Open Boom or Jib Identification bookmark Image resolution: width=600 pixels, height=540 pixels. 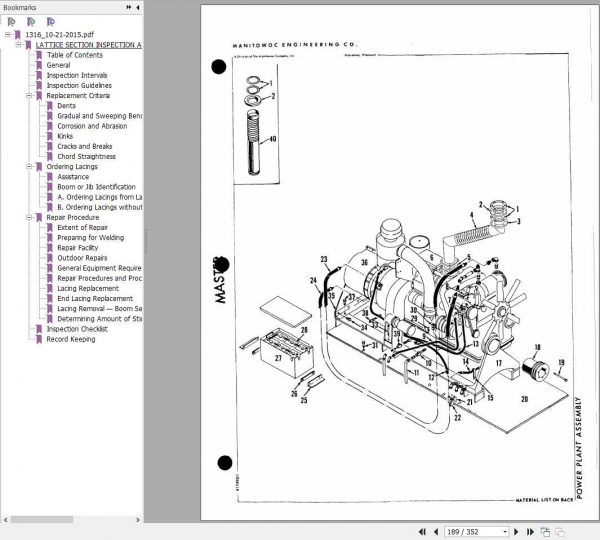96,187
